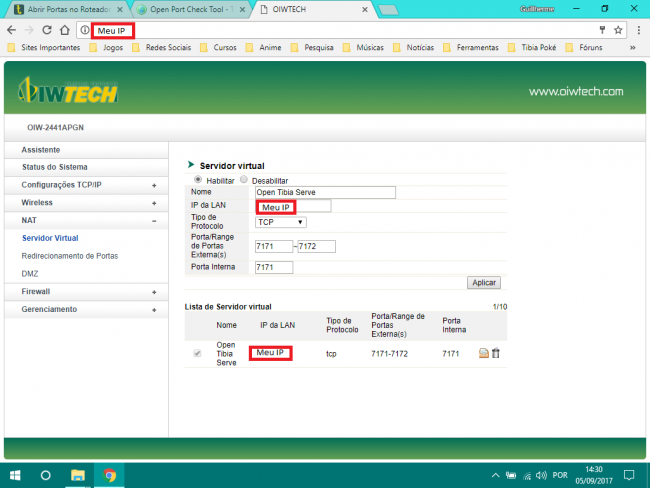This screenshot has height=488, width=650.
Task: Select the Desabilitar radio button
Action: 245,179
